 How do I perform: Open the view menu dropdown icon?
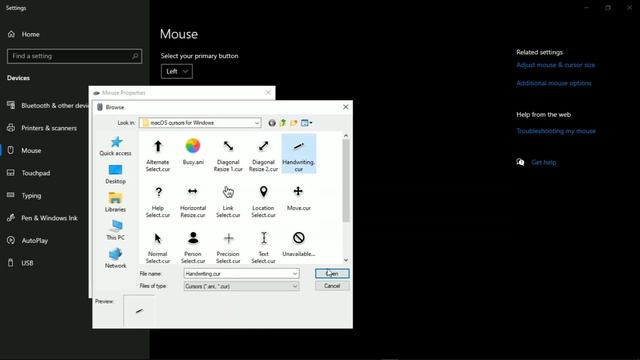[307, 123]
